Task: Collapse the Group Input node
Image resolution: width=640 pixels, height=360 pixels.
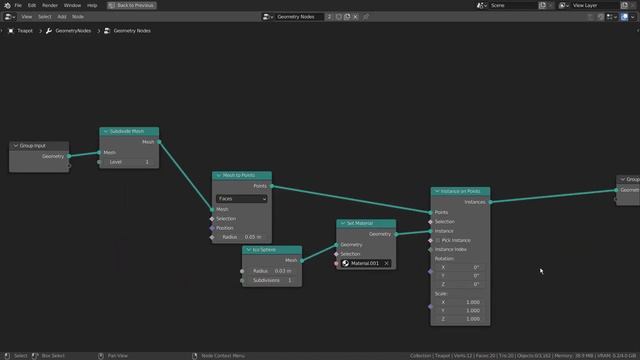Action: coord(16,146)
